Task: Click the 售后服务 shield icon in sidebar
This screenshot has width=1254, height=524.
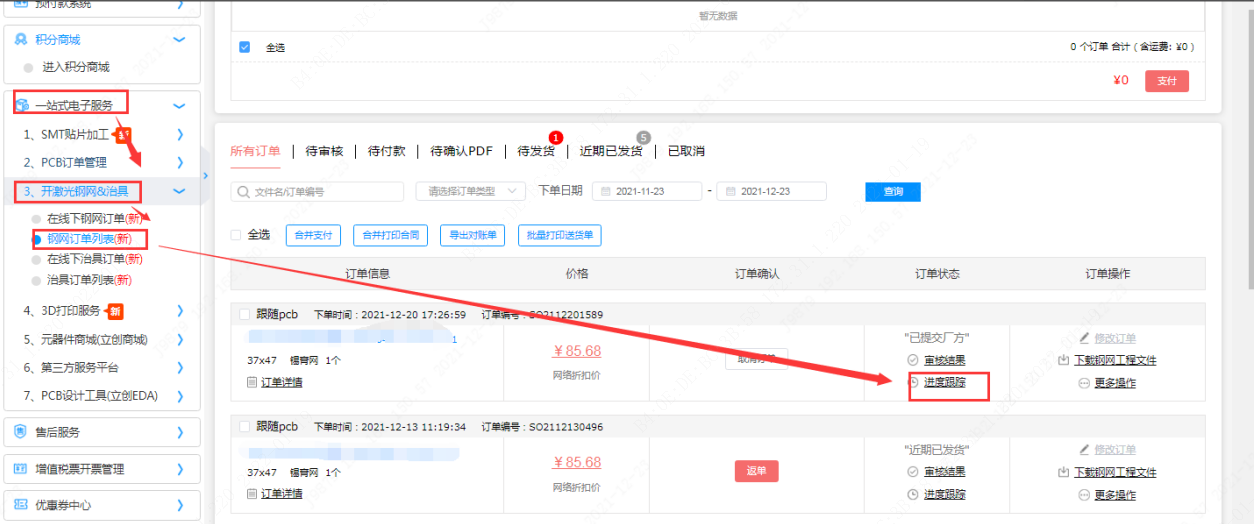Action: pyautogui.click(x=21, y=432)
